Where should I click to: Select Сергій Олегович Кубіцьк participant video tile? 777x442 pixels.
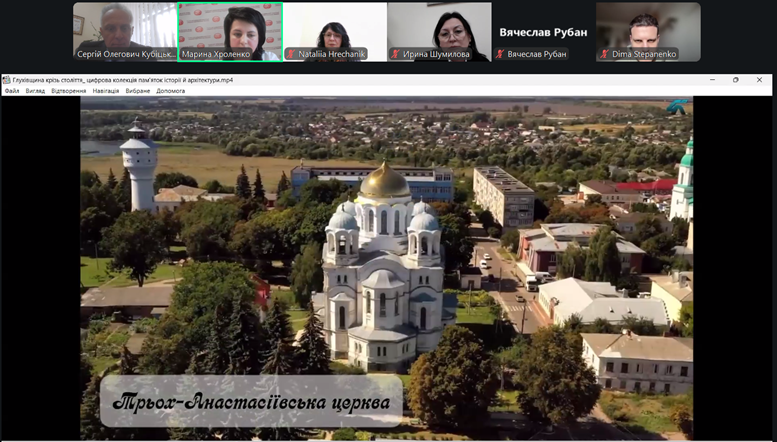pos(125,32)
